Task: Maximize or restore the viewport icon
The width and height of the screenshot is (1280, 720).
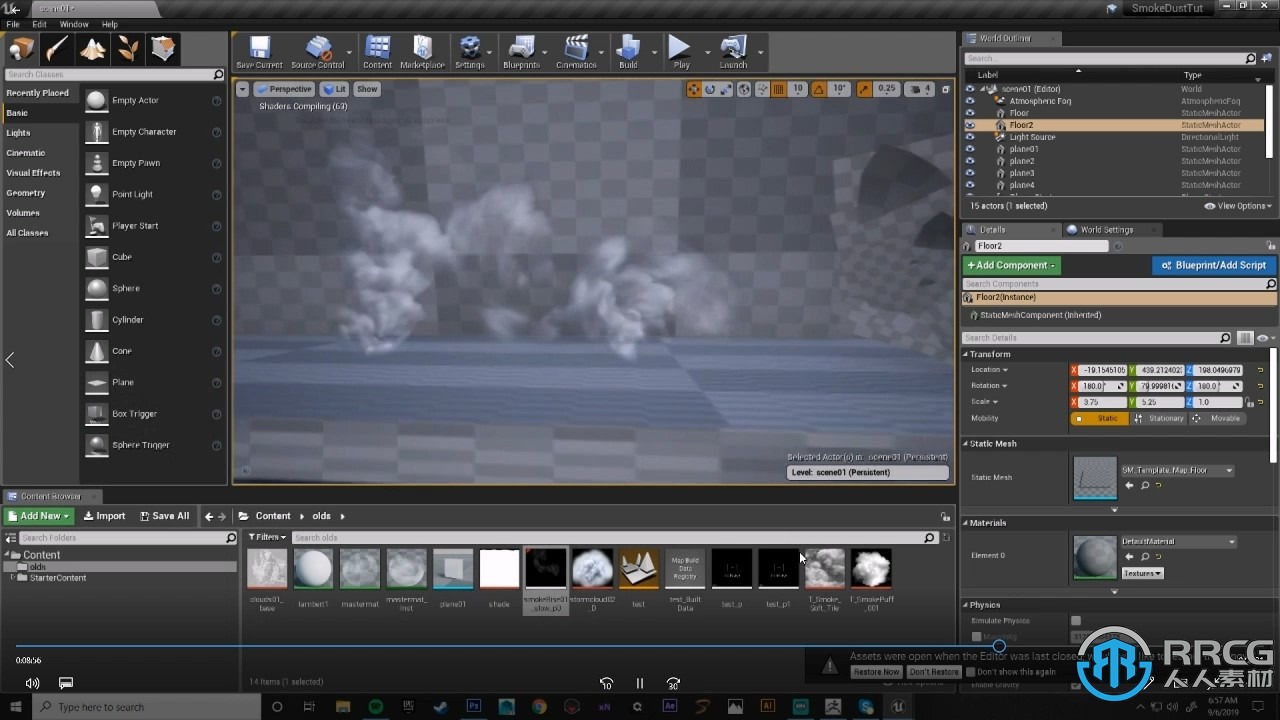Action: [945, 89]
